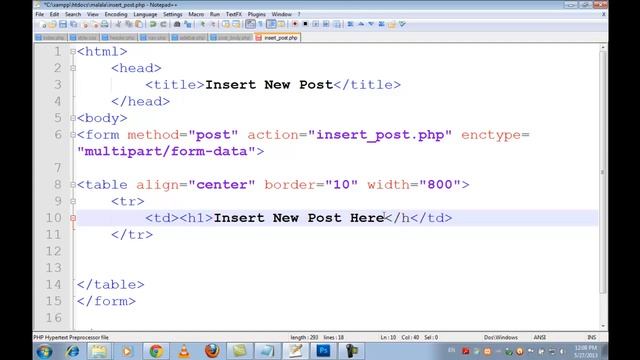Click the document close X beside the menu bar
This screenshot has height=360, width=640.
tap(604, 14)
